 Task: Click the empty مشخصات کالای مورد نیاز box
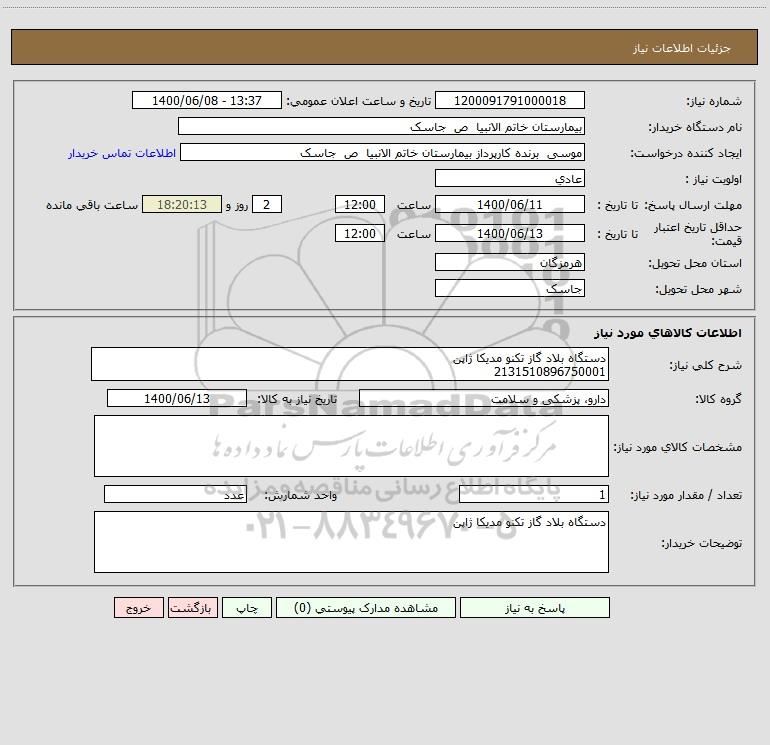point(351,446)
